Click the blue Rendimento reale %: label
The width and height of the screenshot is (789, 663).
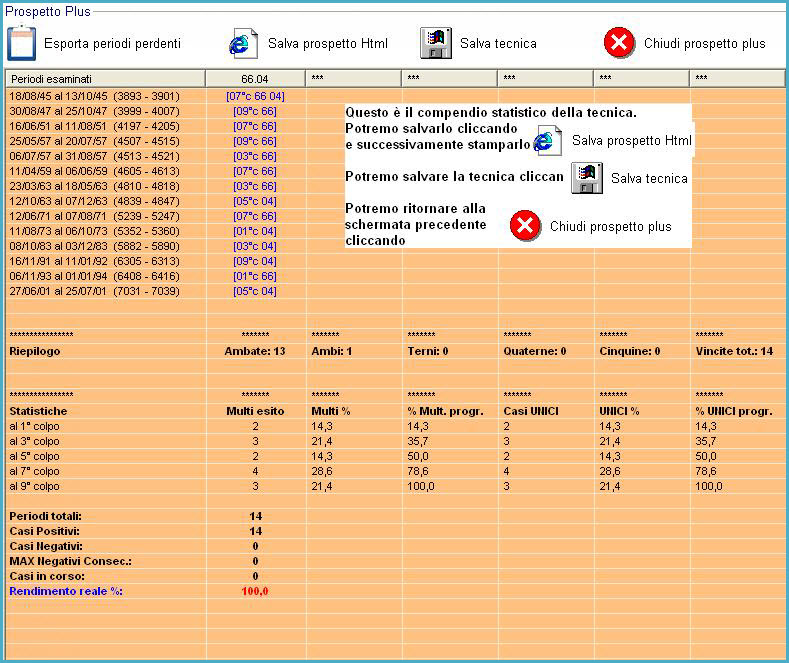click(66, 591)
